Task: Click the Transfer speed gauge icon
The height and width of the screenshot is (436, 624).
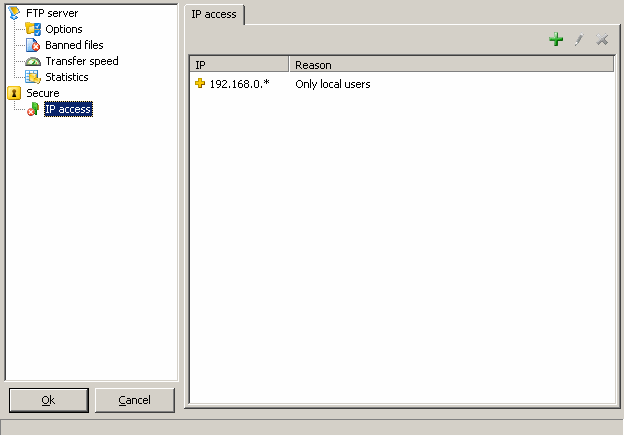Action: click(x=33, y=61)
